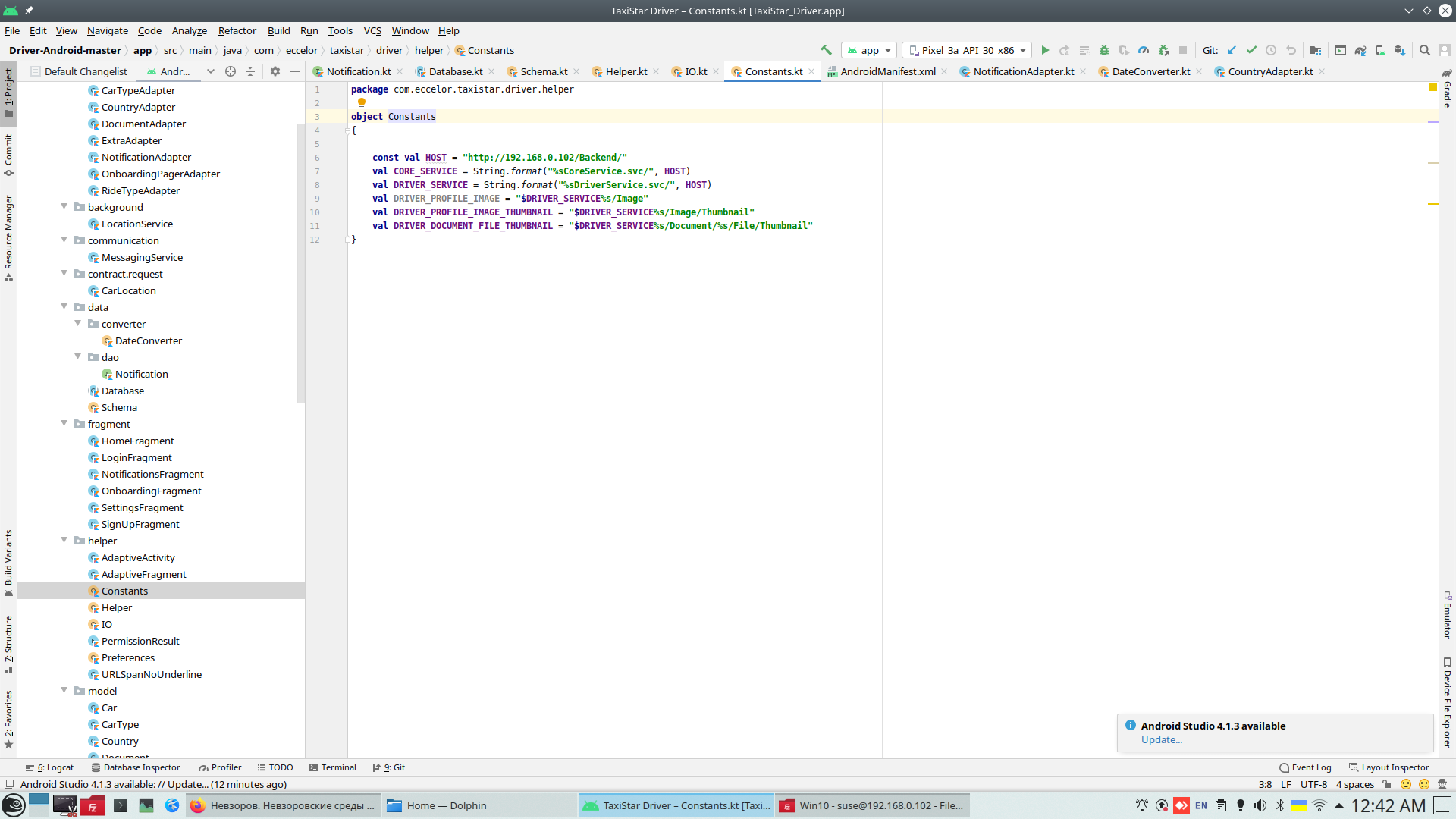Open the Refactor menu
1456x819 pixels.
tap(237, 30)
